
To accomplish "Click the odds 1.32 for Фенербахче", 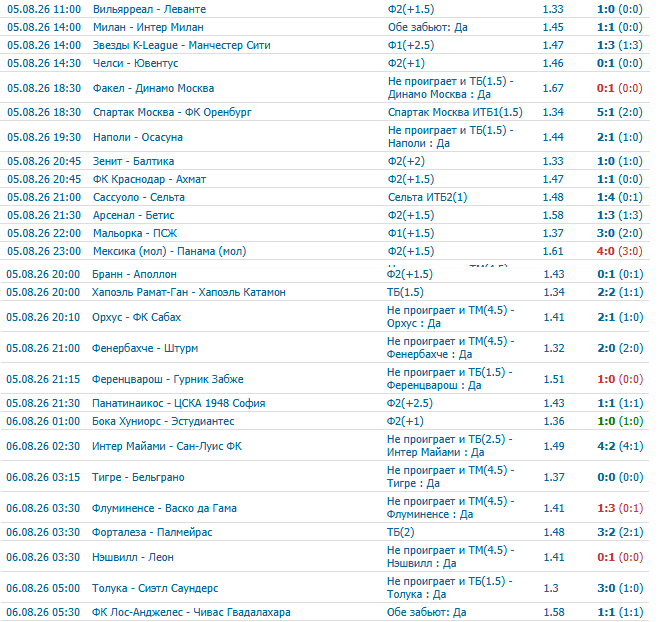I will click(554, 348).
